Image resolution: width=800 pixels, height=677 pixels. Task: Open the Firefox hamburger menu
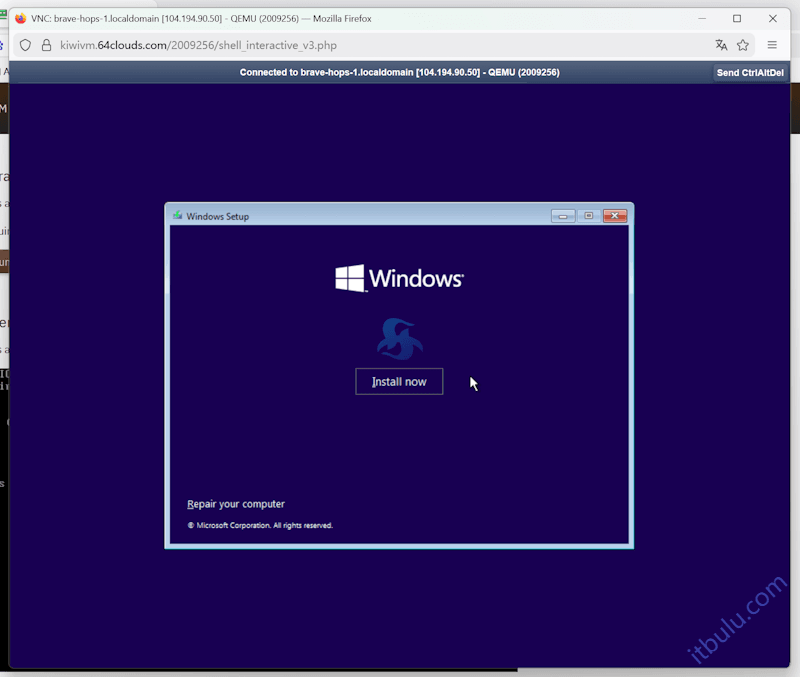771,45
